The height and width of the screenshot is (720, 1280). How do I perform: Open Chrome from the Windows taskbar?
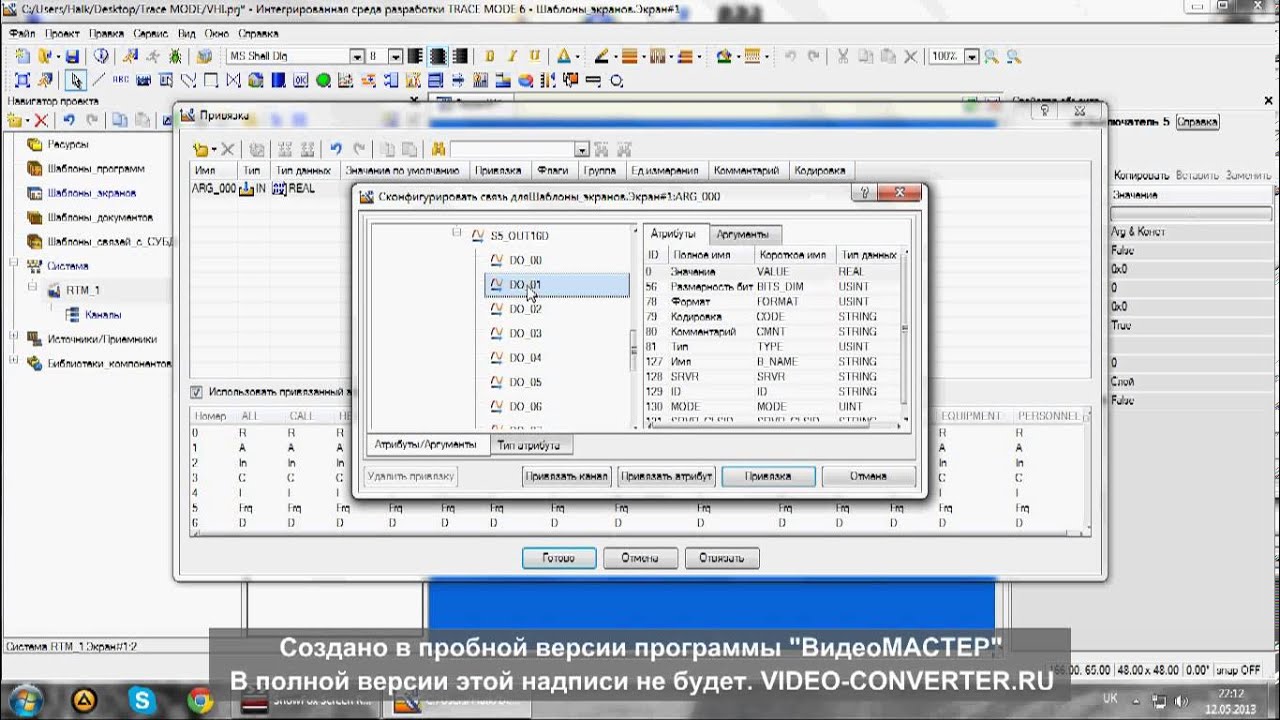coord(200,699)
